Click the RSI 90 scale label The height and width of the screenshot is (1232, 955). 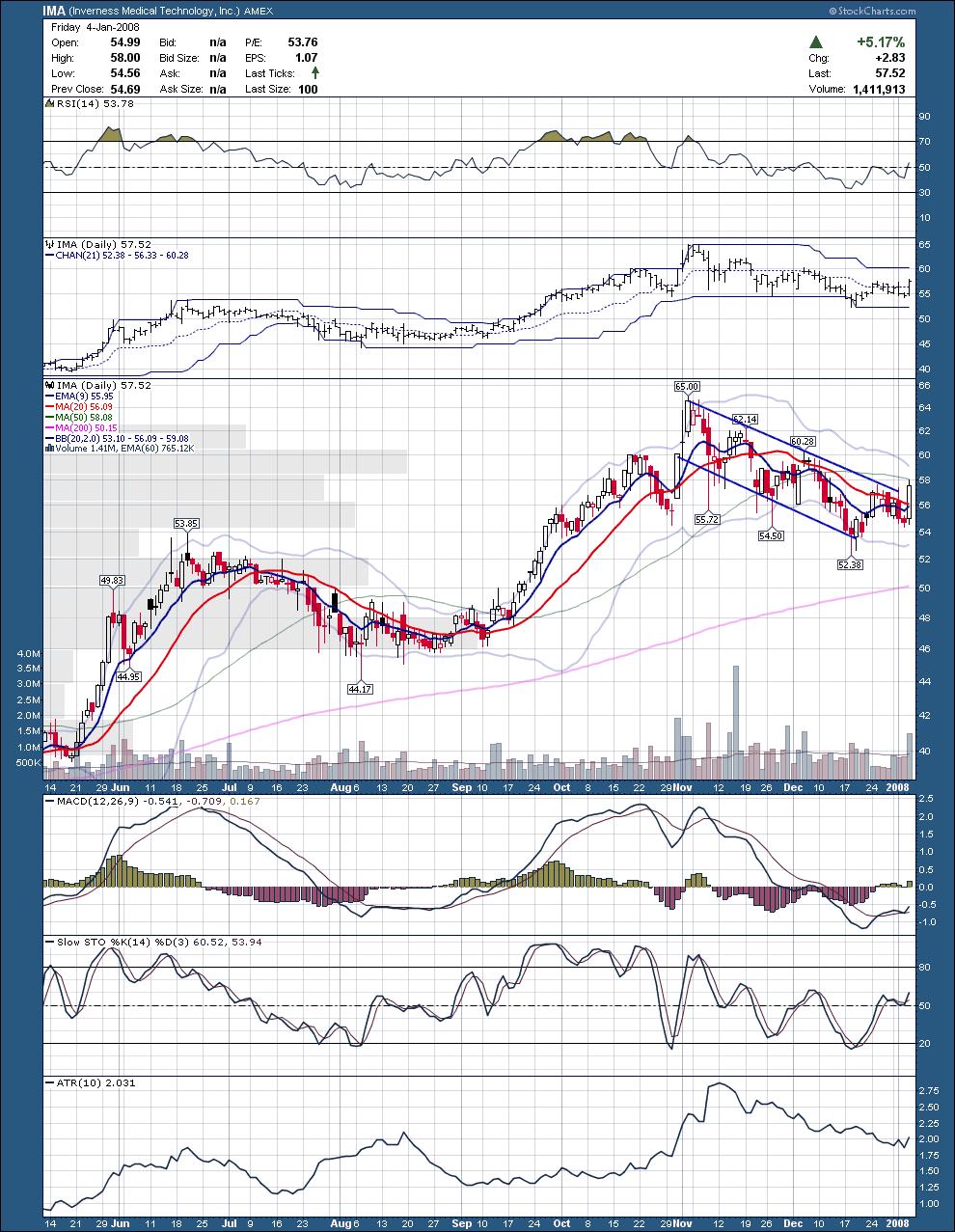924,116
